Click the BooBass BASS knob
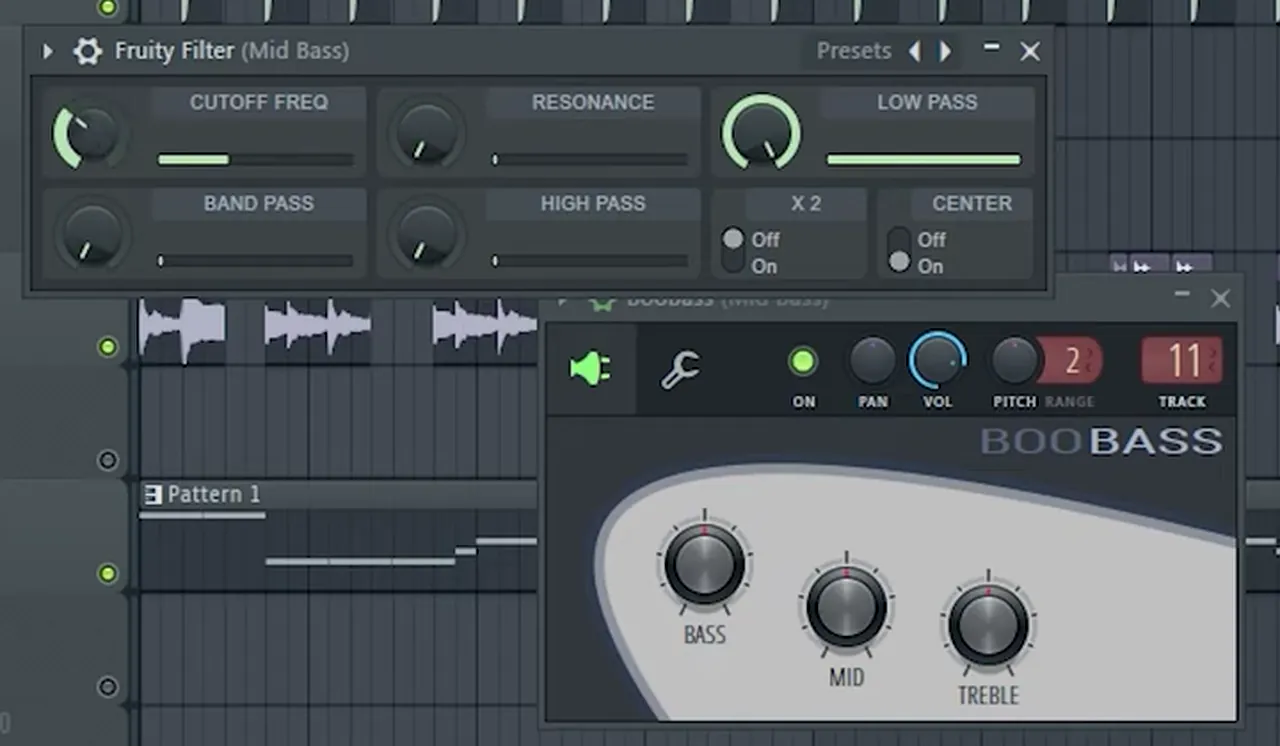1280x746 pixels. [704, 564]
